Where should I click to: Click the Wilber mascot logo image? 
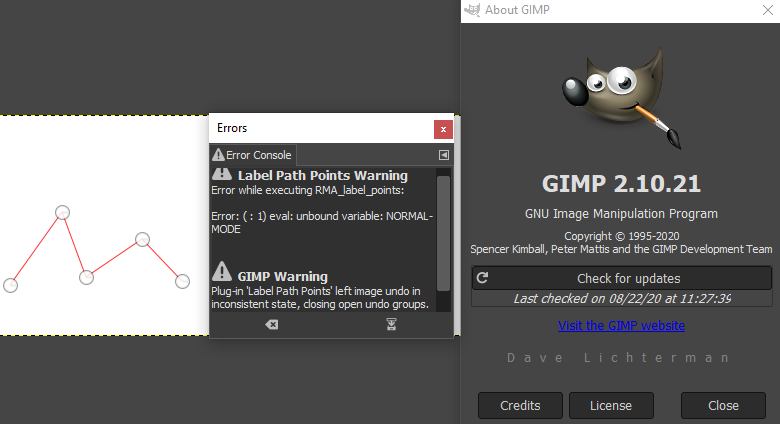(x=621, y=98)
